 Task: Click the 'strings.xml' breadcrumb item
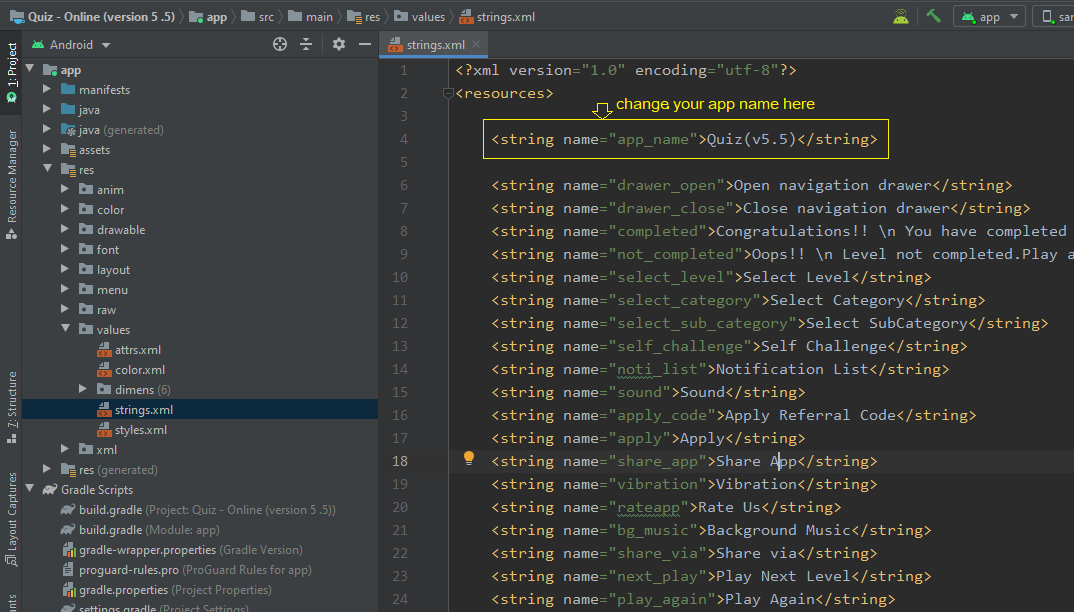(497, 16)
